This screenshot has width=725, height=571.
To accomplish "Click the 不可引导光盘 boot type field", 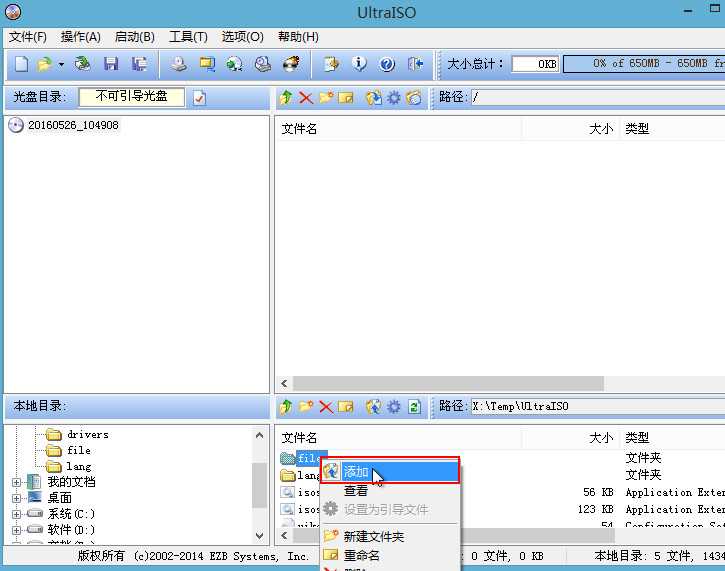I will (132, 97).
